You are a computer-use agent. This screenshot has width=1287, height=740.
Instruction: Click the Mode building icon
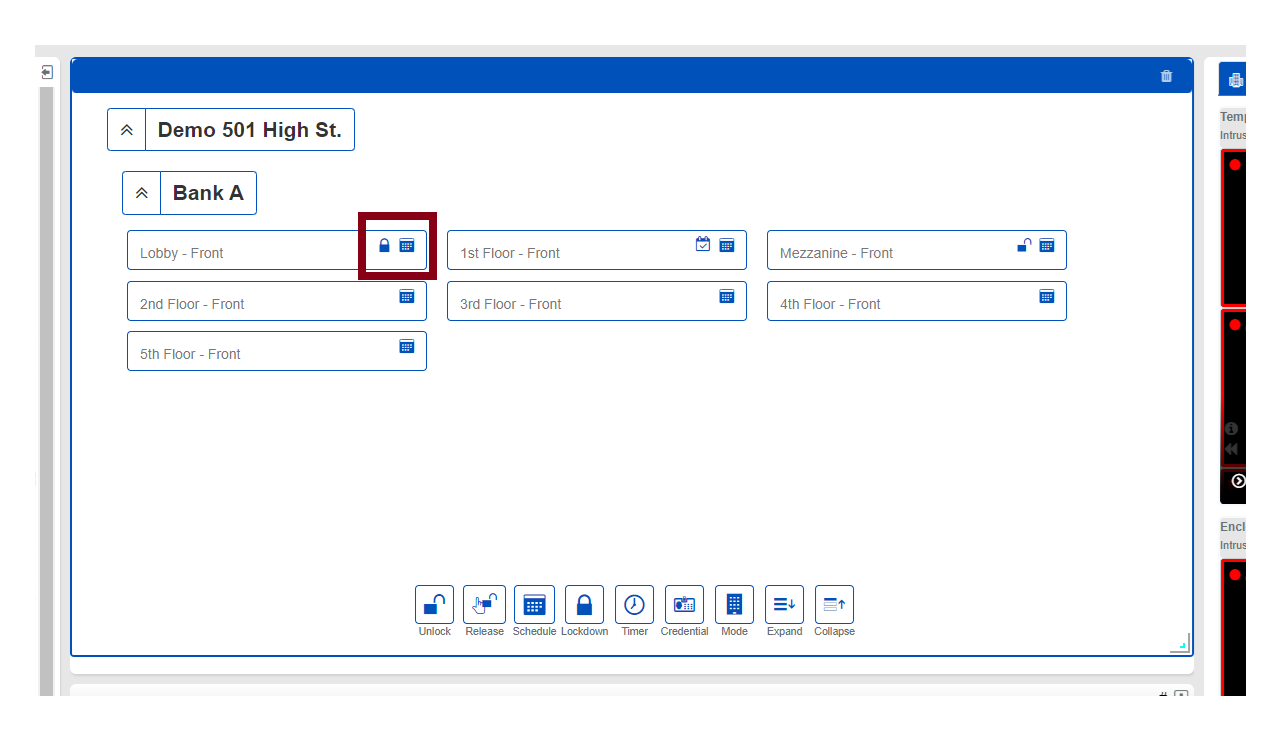pyautogui.click(x=734, y=605)
